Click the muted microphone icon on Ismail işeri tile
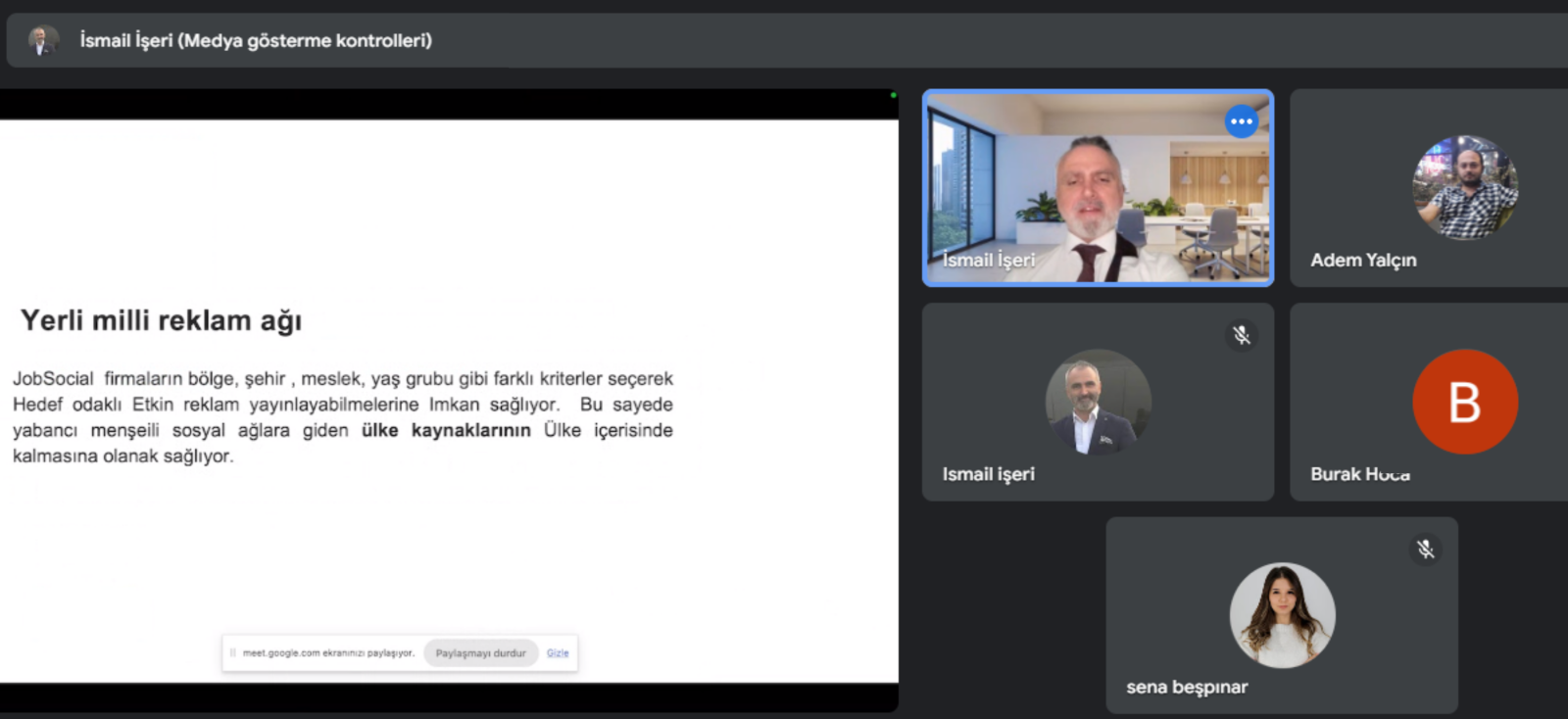Viewport: 1568px width, 719px height. coord(1242,336)
